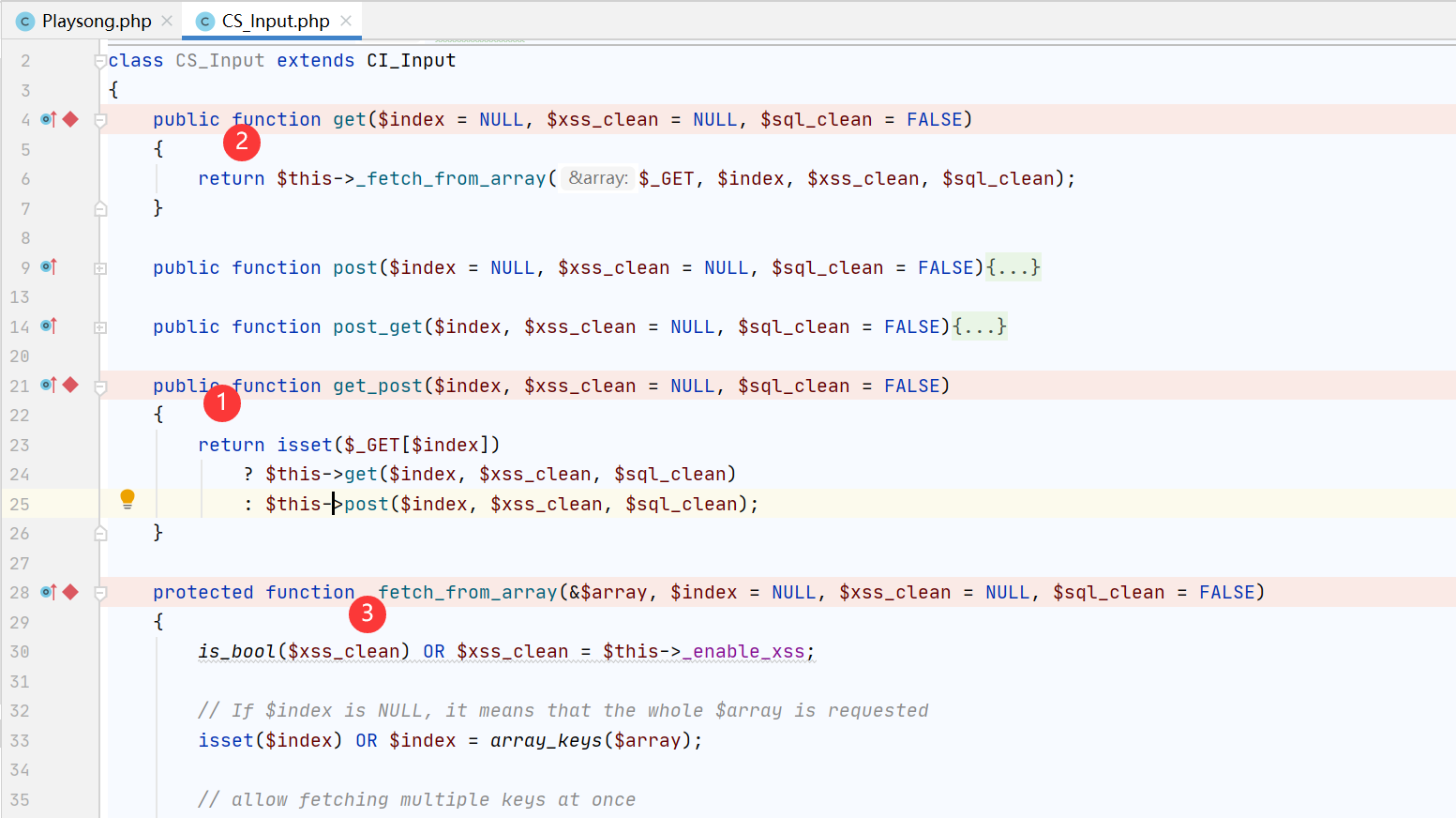Viewport: 1456px width, 818px height.
Task: Fold get() using end marker on line 7
Action: click(100, 209)
